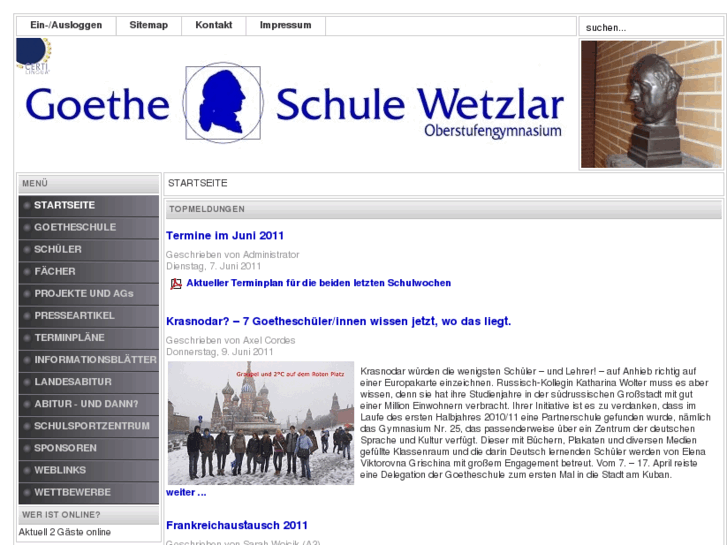Click the Topmeldungen section header
This screenshot has width=727, height=545.
click(444, 209)
